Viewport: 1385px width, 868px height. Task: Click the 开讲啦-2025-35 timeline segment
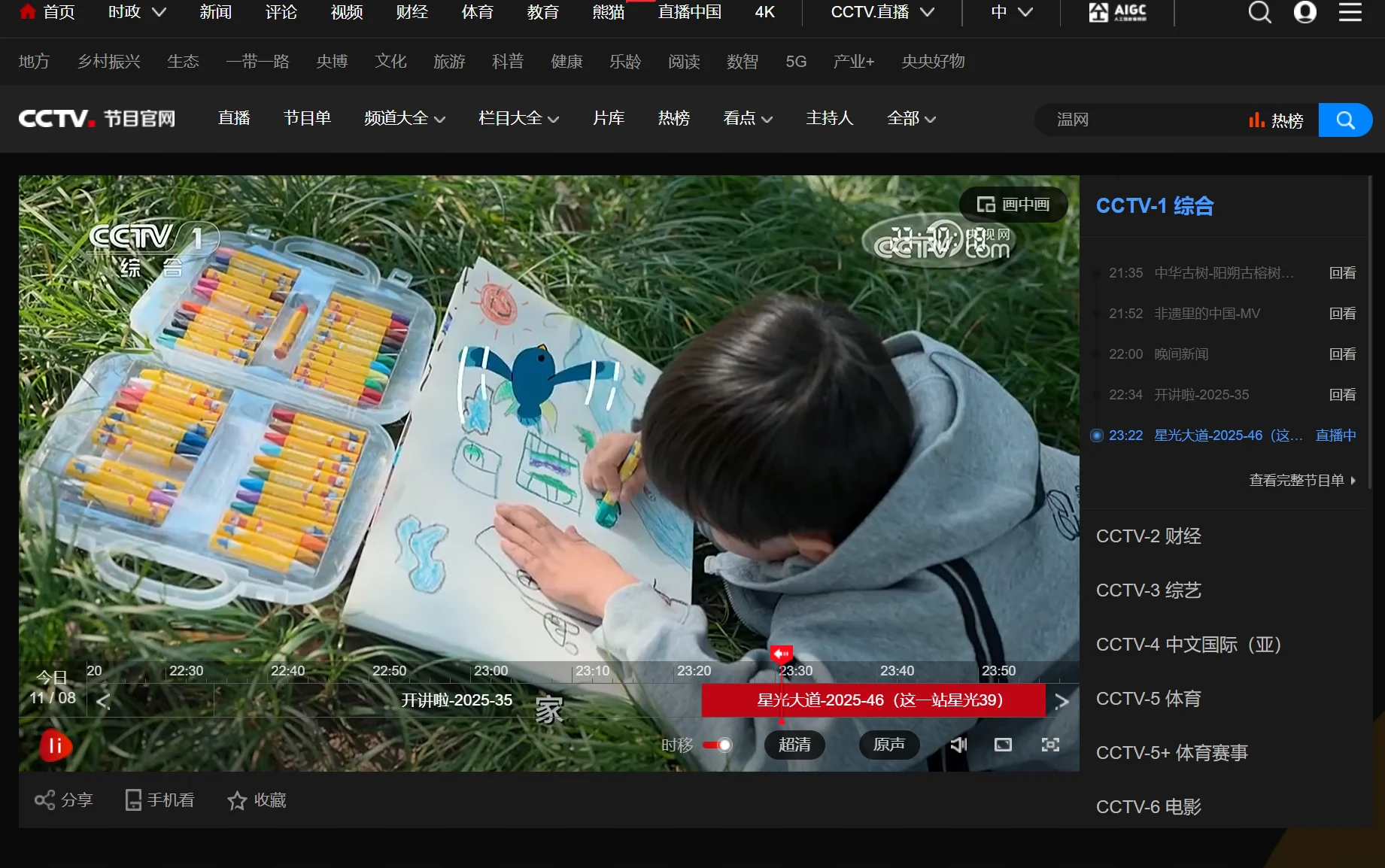point(457,700)
